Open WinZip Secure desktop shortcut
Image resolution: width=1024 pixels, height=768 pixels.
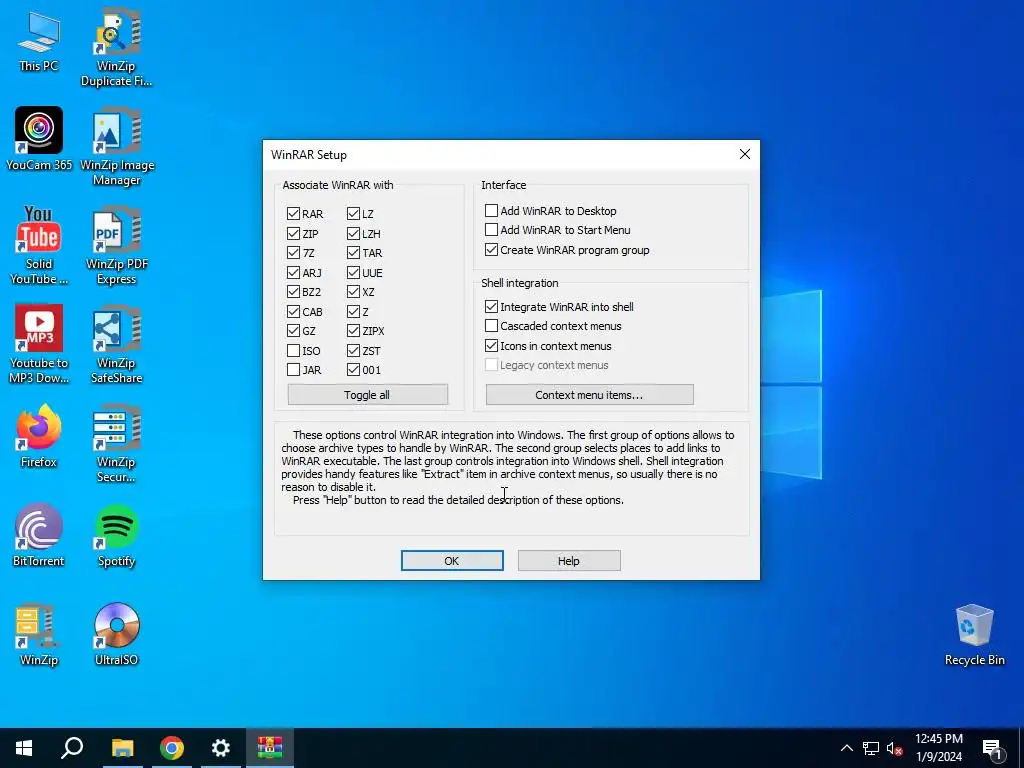tap(116, 443)
